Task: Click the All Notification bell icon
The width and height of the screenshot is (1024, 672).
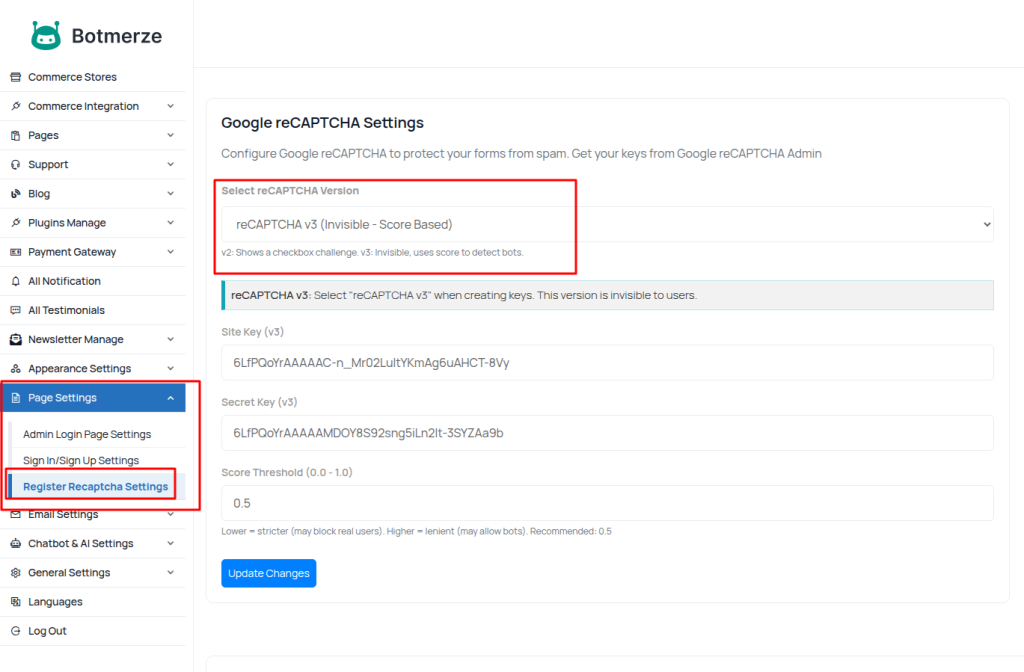Action: pyautogui.click(x=16, y=282)
